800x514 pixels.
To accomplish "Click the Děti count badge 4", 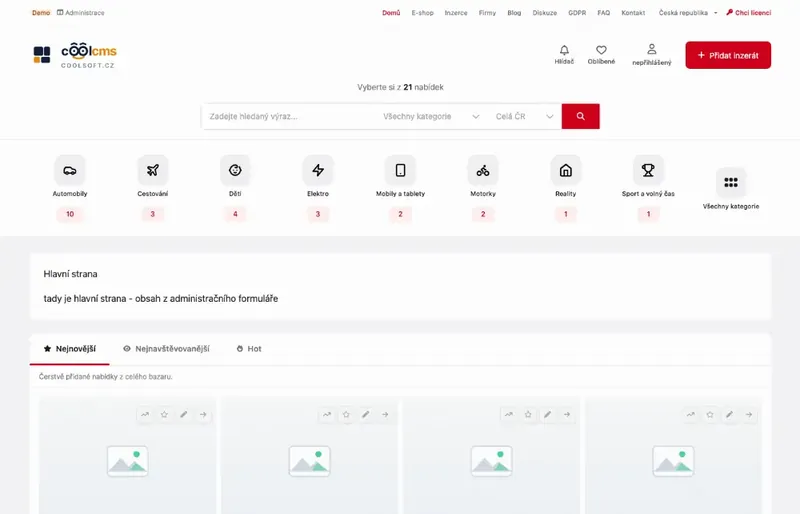I will (x=235, y=214).
